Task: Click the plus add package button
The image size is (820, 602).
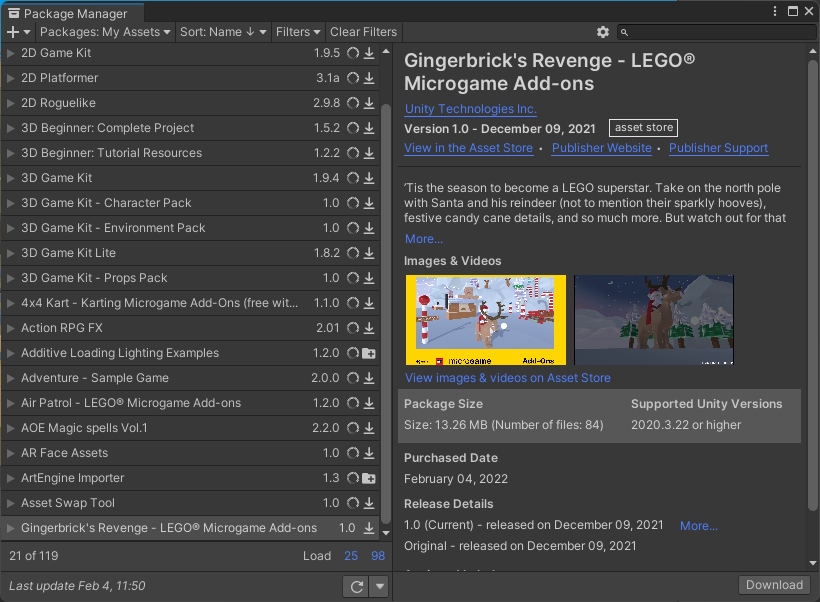Action: point(18,32)
